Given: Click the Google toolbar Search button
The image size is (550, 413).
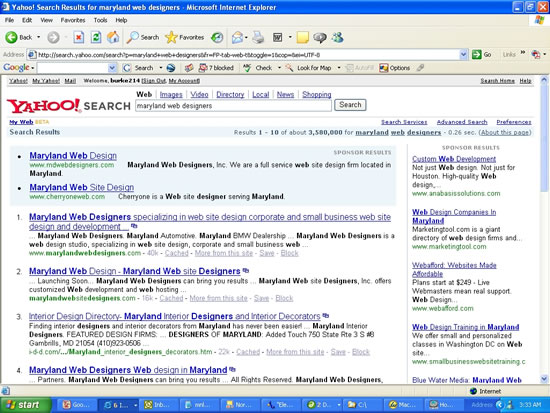Looking at the screenshot, I should (139, 68).
